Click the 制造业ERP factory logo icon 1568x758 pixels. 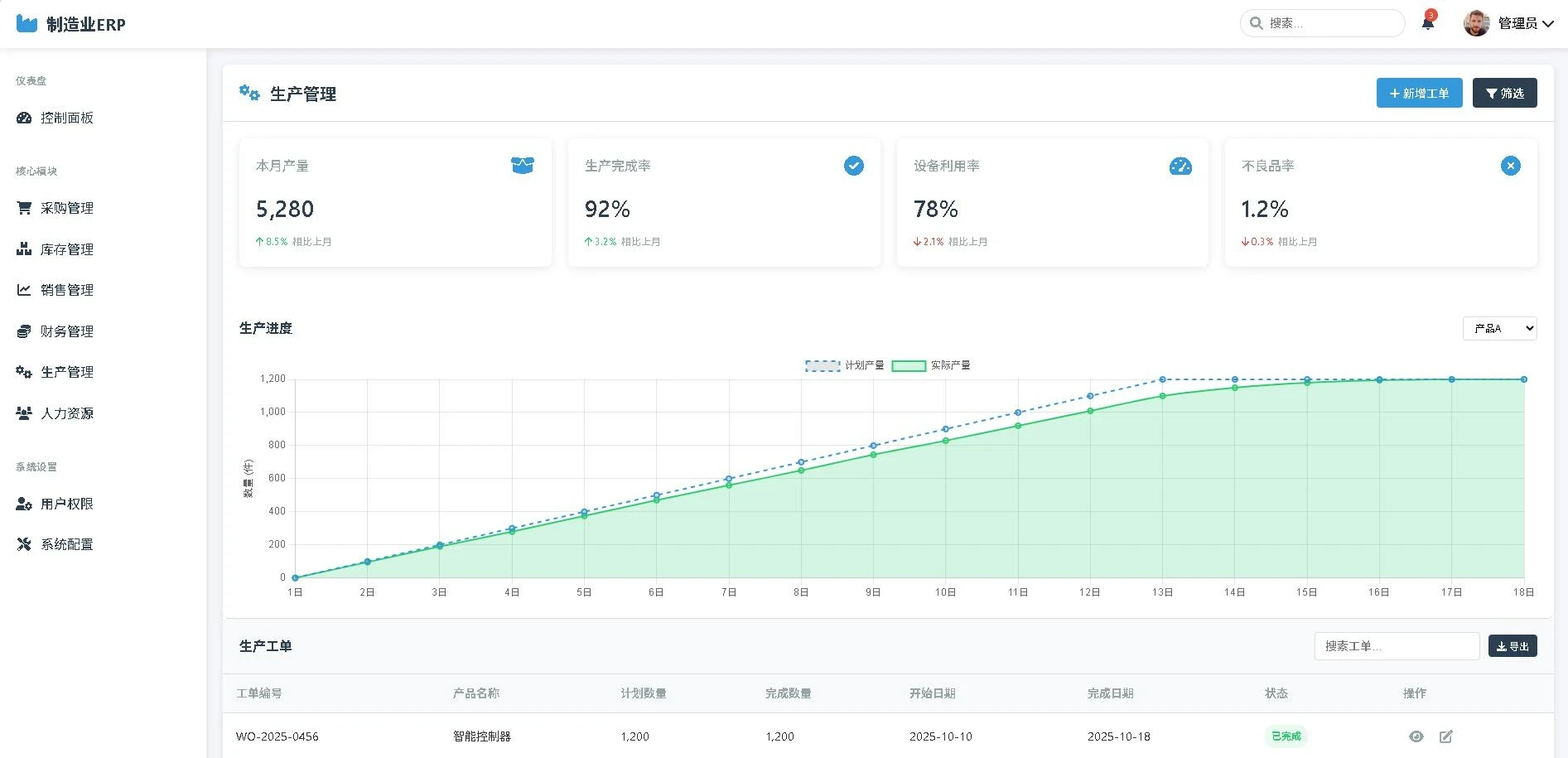(x=27, y=24)
